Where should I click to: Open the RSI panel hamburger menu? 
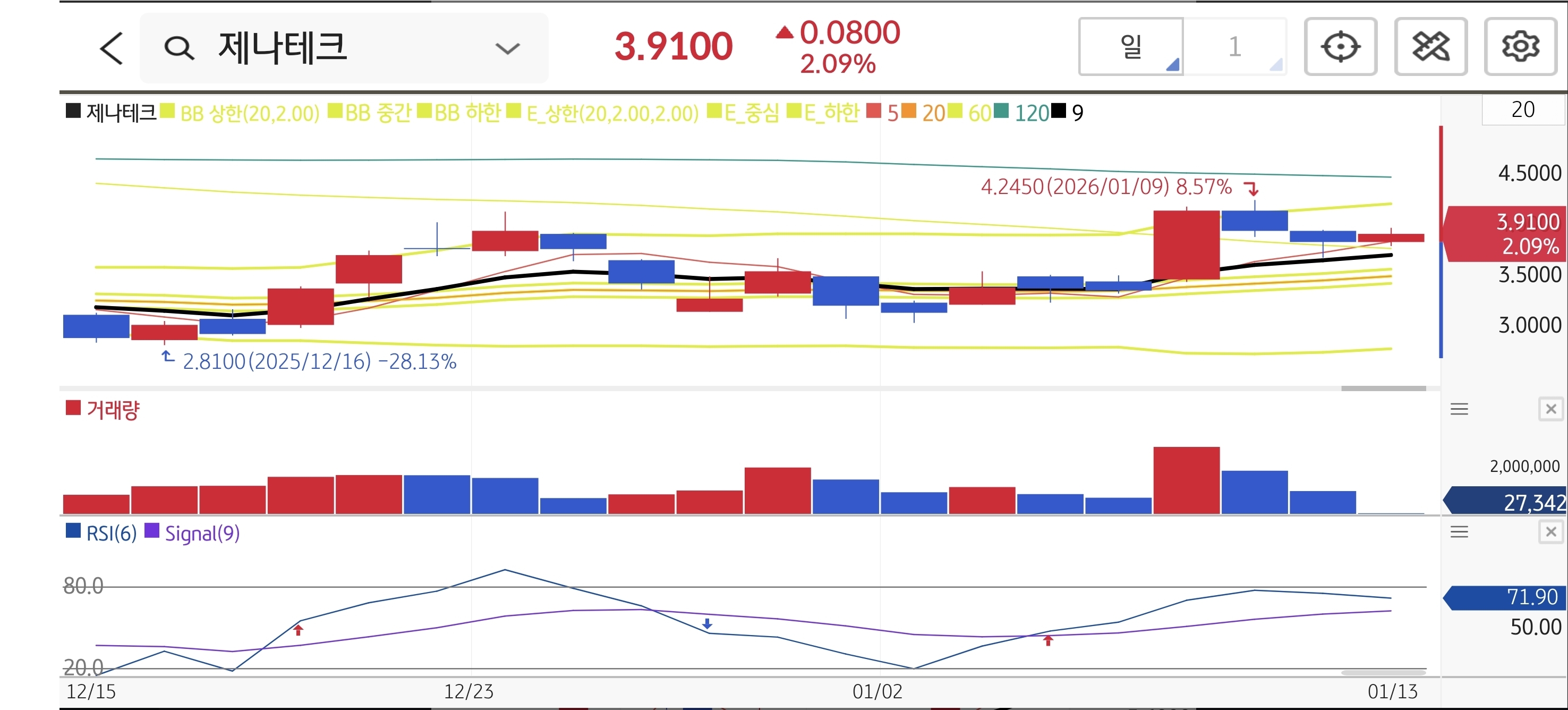click(1459, 532)
